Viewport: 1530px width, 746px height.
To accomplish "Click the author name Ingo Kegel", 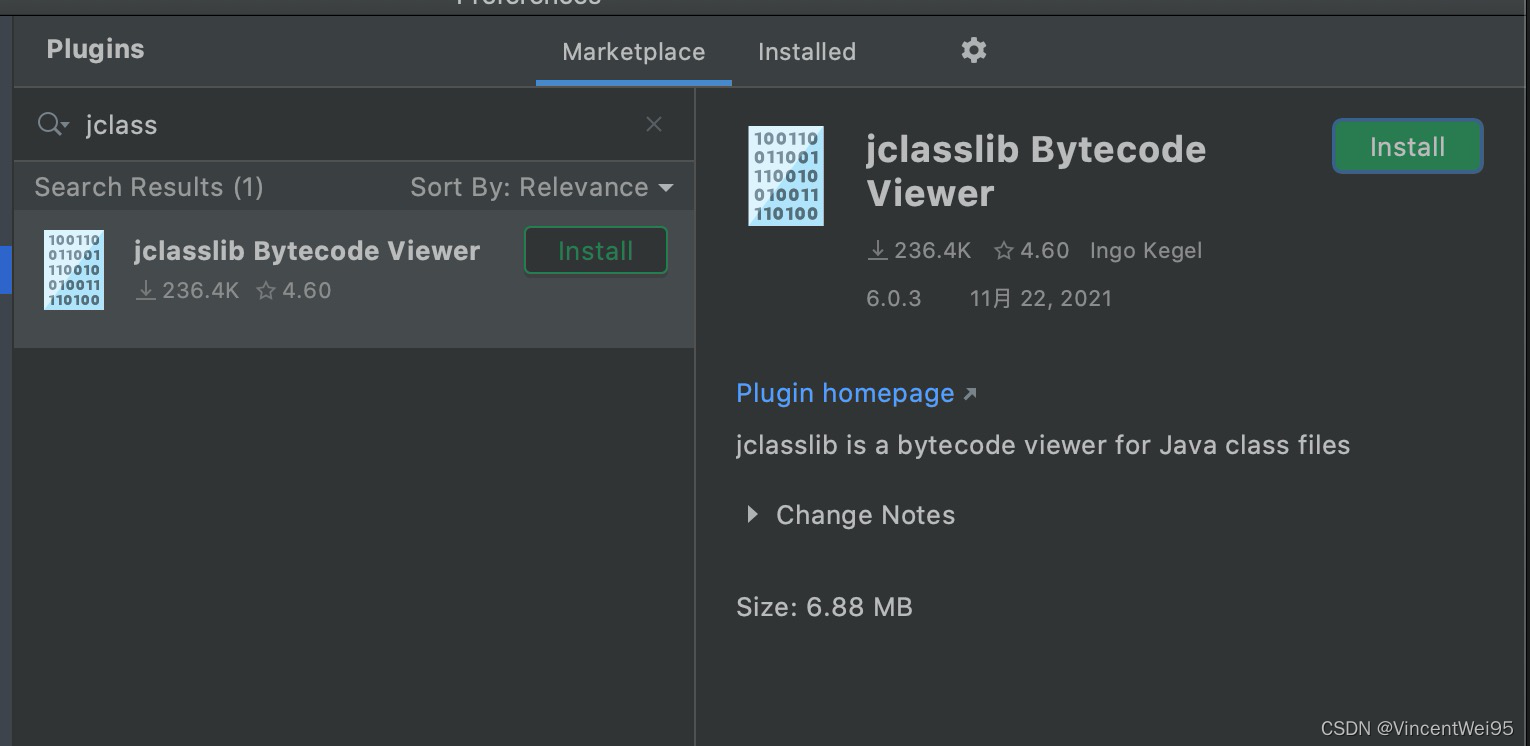I will 1146,251.
